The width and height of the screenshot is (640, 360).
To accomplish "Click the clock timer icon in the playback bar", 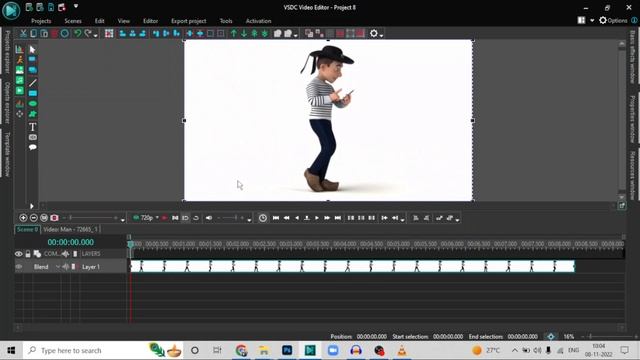I will point(263,218).
